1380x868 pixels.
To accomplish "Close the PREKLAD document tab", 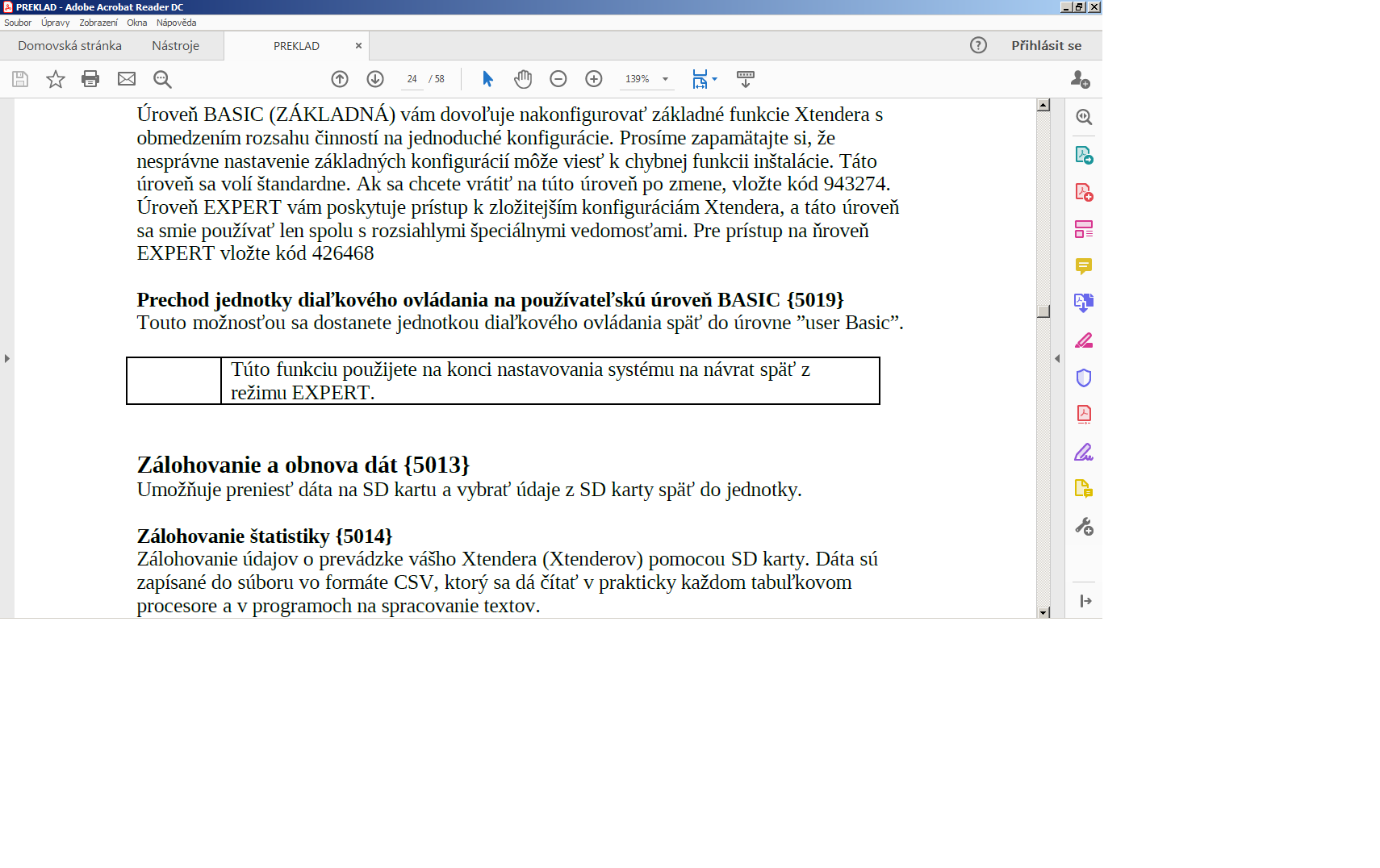I will (358, 46).
